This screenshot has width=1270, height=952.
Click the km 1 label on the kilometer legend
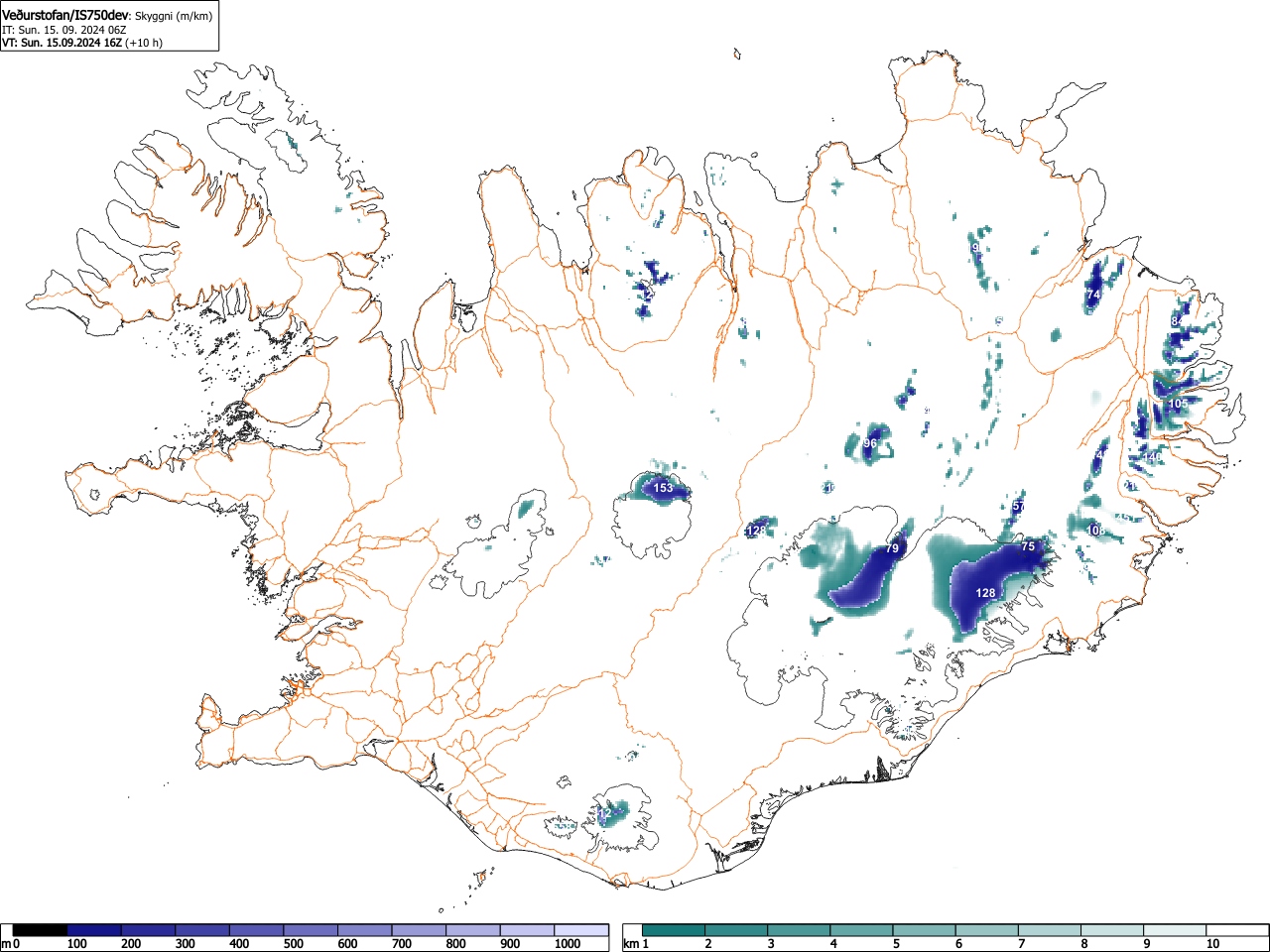(635, 944)
